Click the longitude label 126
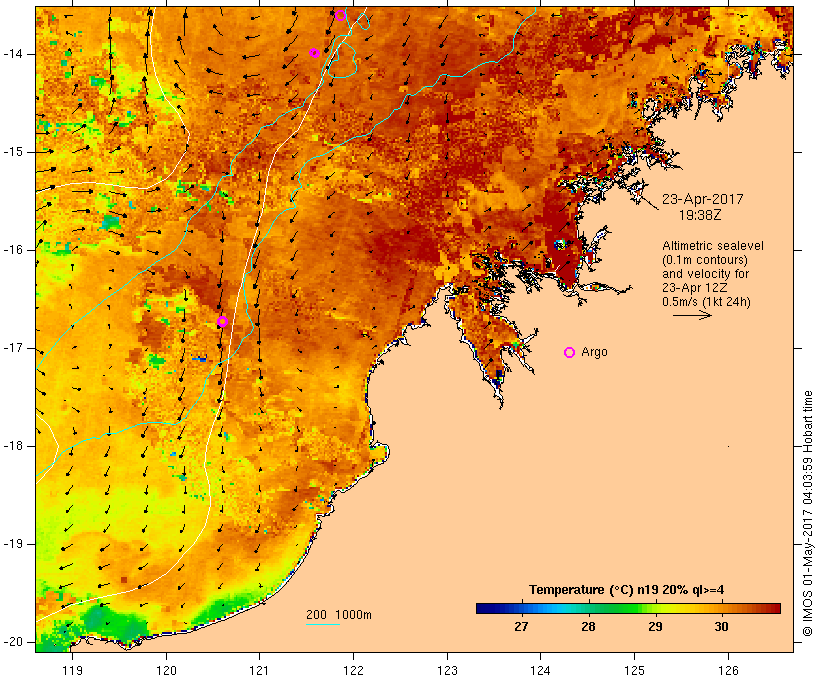 pos(728,671)
